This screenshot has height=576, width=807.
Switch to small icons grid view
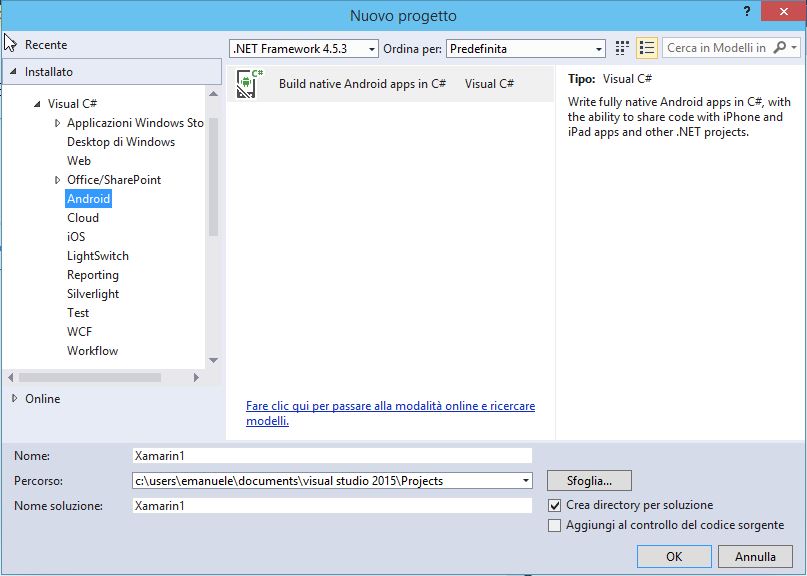click(x=622, y=48)
